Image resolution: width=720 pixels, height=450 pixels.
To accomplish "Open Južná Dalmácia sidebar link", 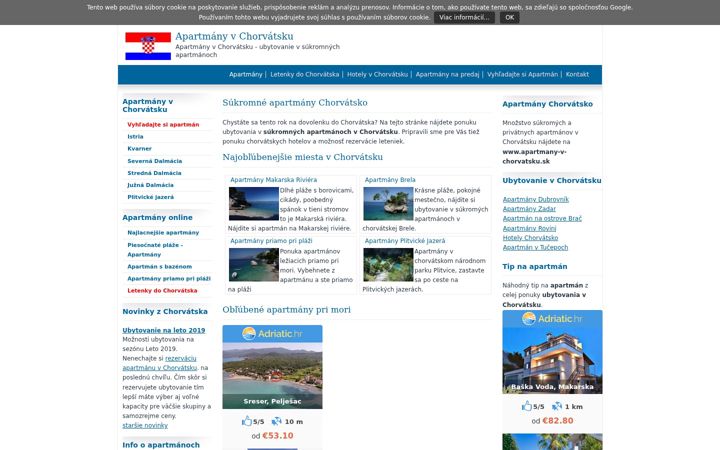I will tap(150, 185).
